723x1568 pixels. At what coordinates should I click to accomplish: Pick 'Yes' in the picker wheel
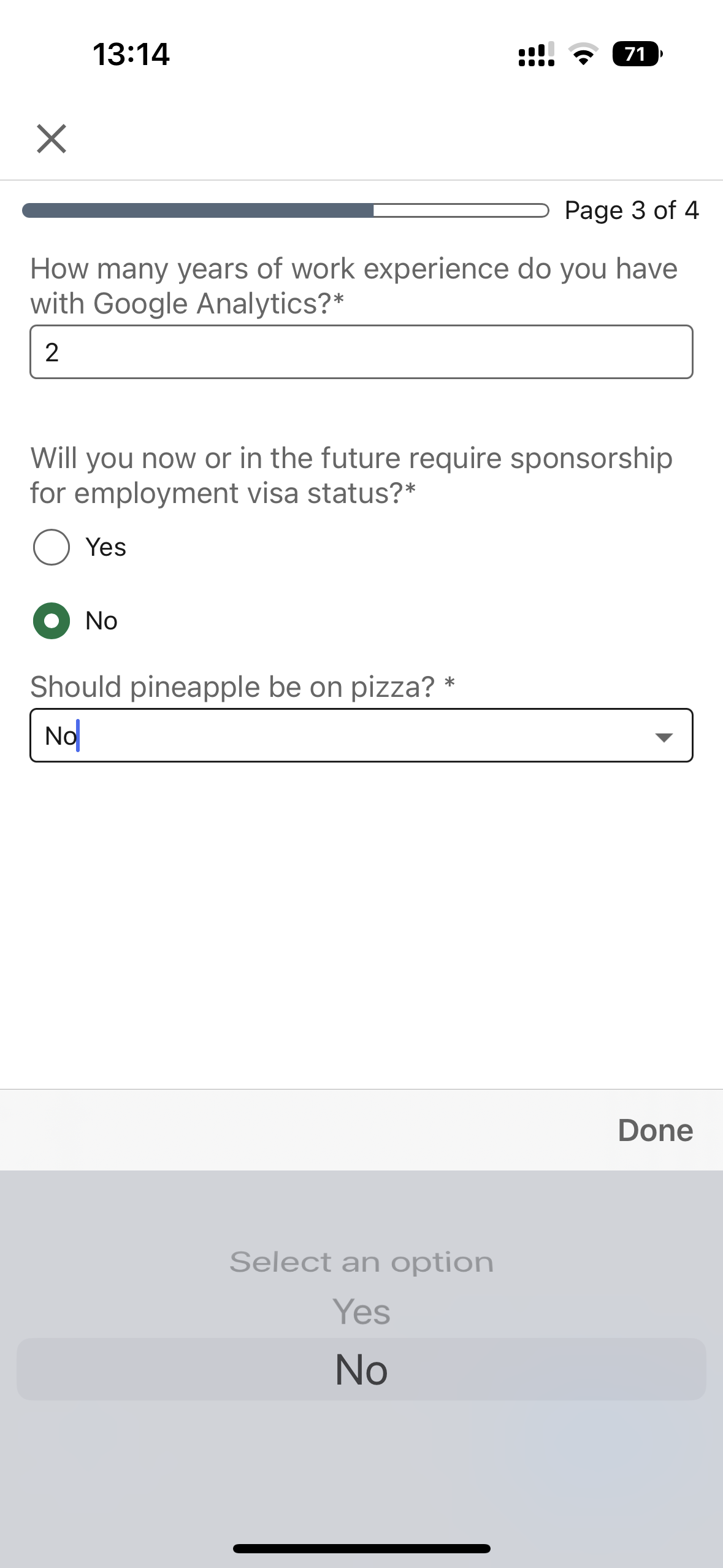[361, 1312]
